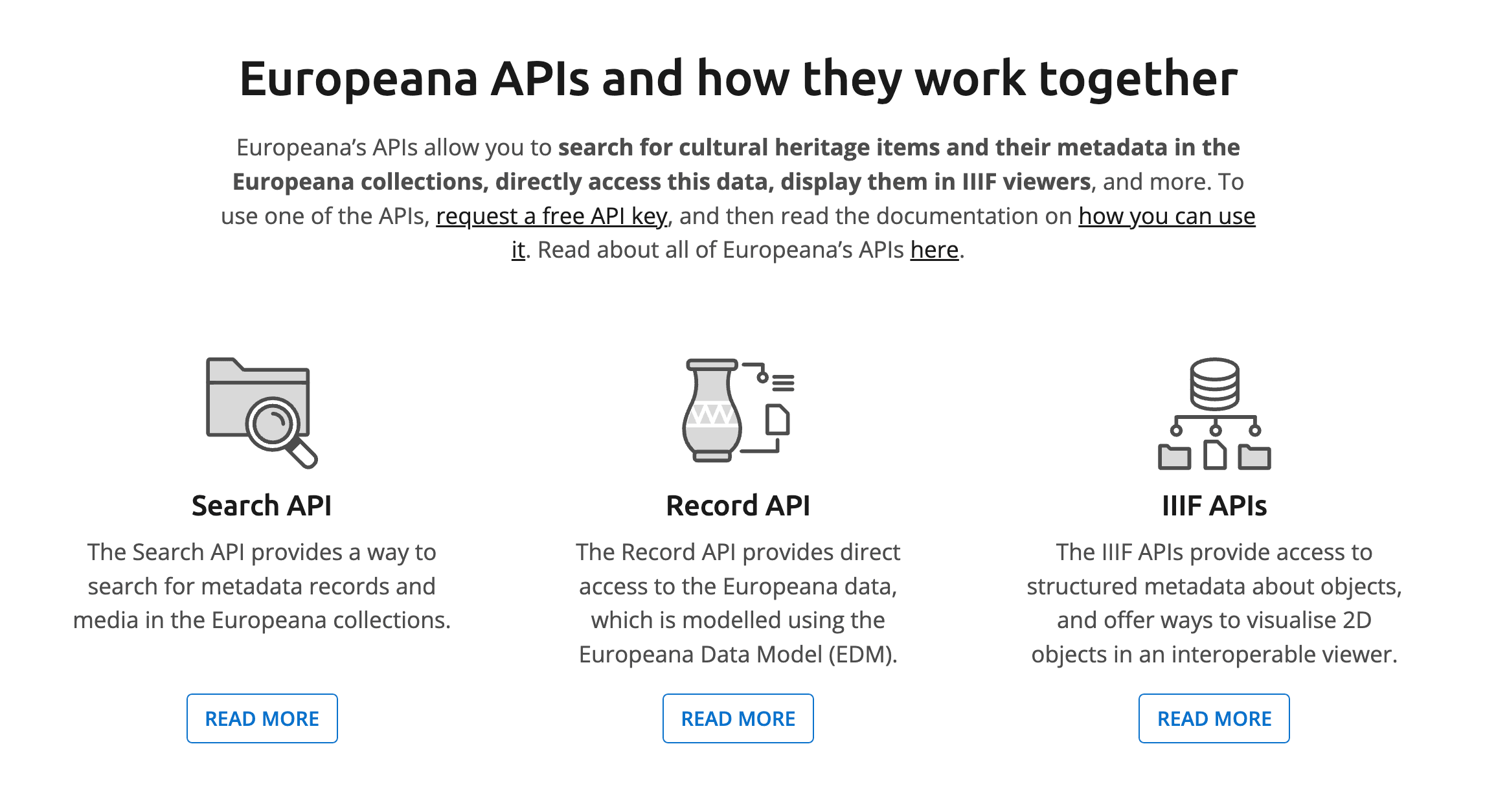Screen dimensions: 1496x812
Task: Open Read More under Search API
Action: (x=262, y=718)
